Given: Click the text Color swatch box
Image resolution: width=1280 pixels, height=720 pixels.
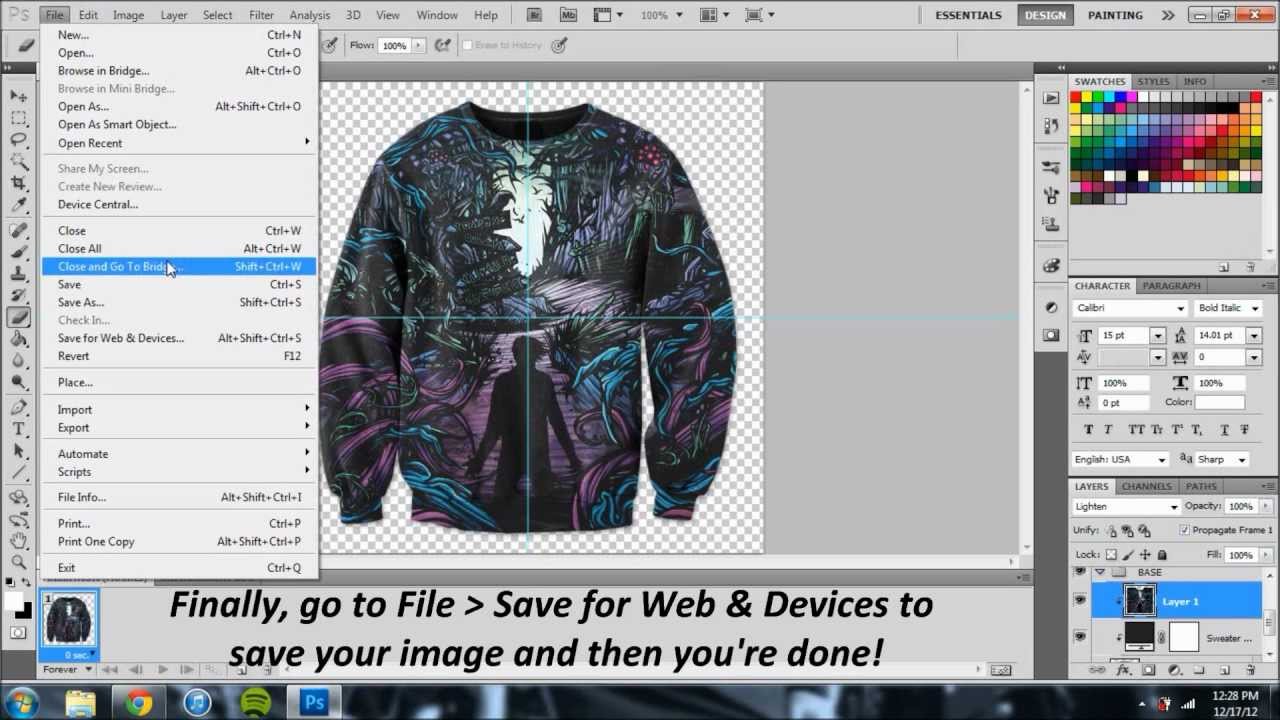Looking at the screenshot, I should coord(1220,402).
